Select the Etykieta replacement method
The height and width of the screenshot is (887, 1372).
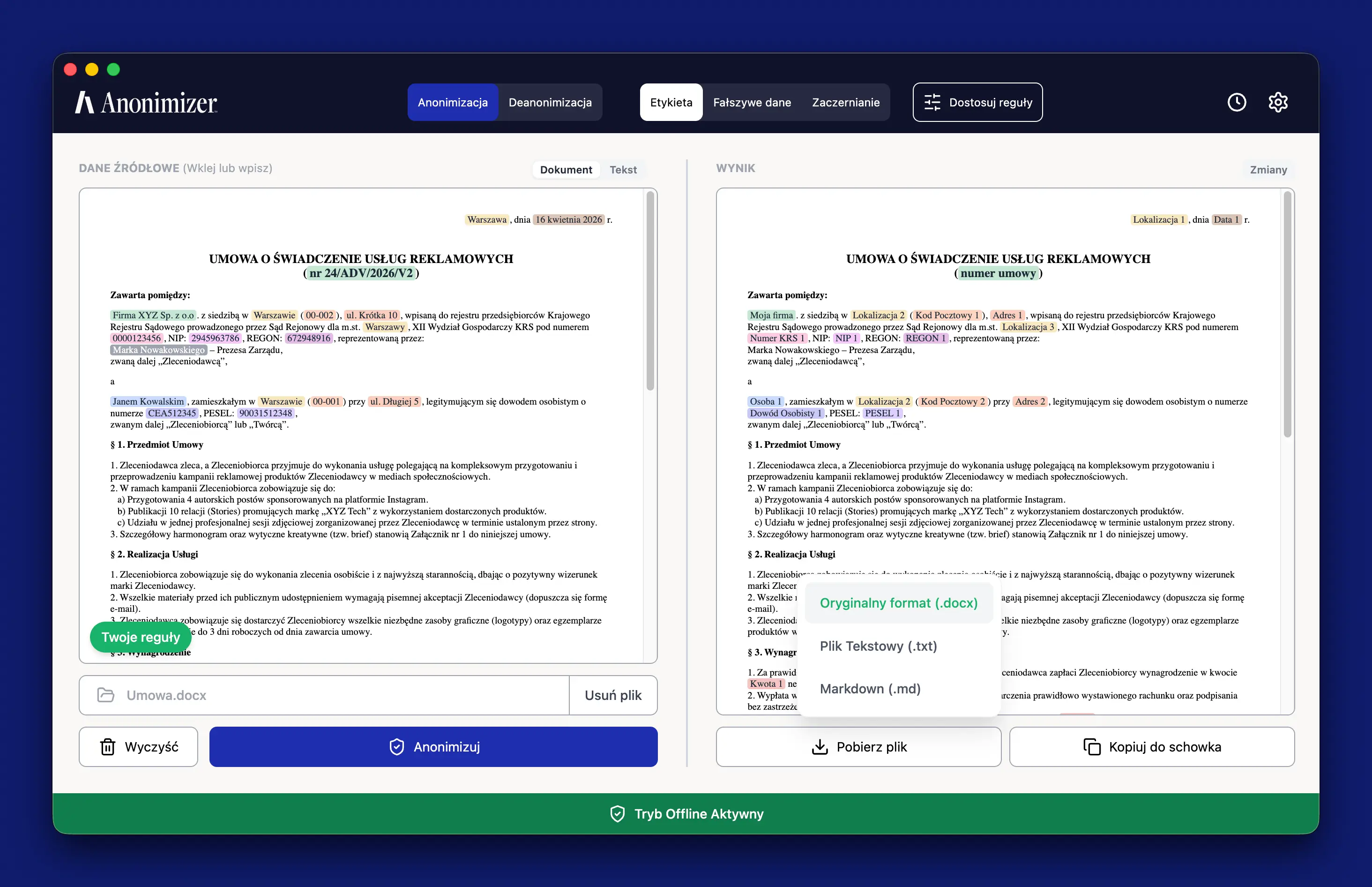(671, 103)
